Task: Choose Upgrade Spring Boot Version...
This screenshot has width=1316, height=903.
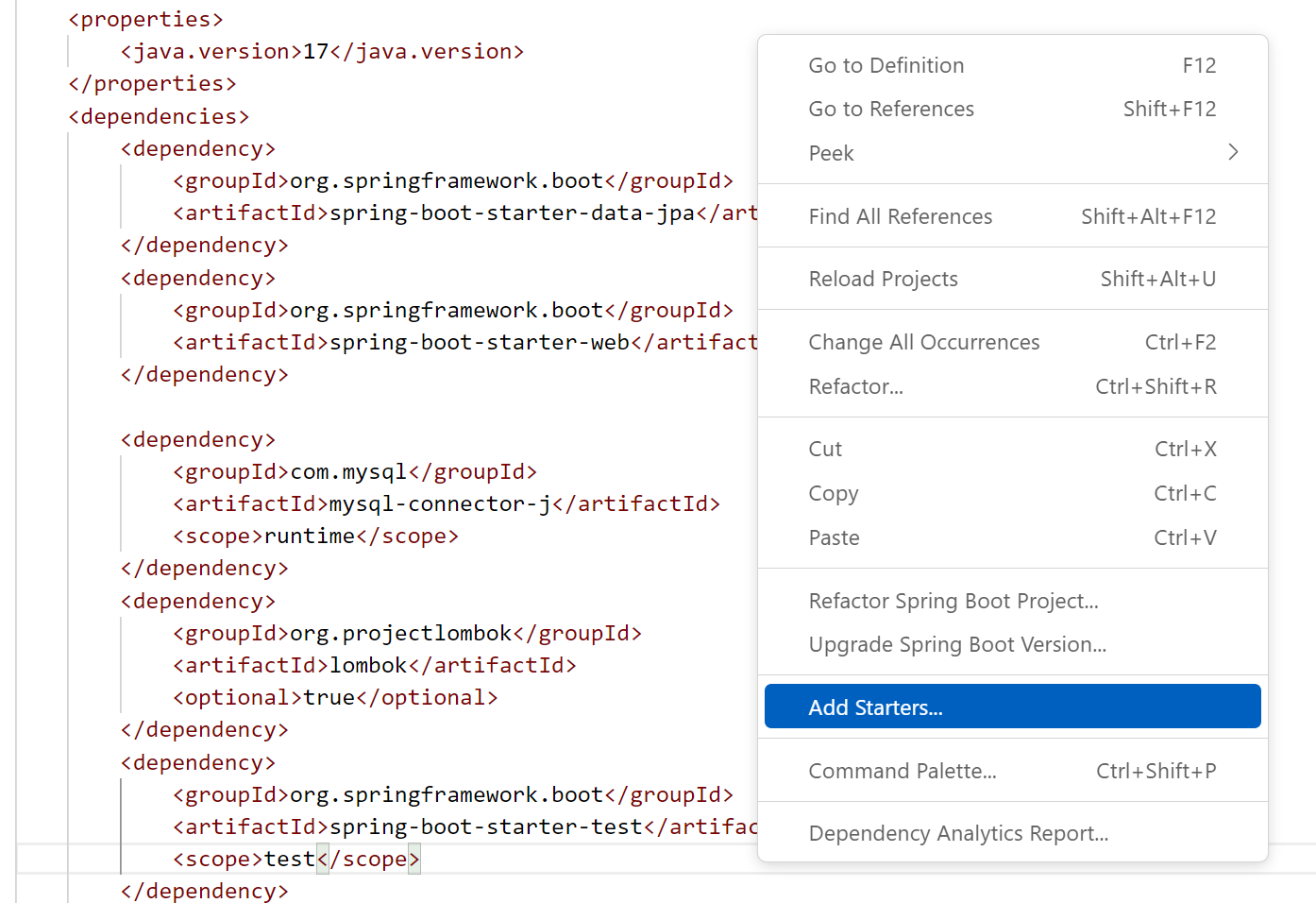Action: pos(956,644)
